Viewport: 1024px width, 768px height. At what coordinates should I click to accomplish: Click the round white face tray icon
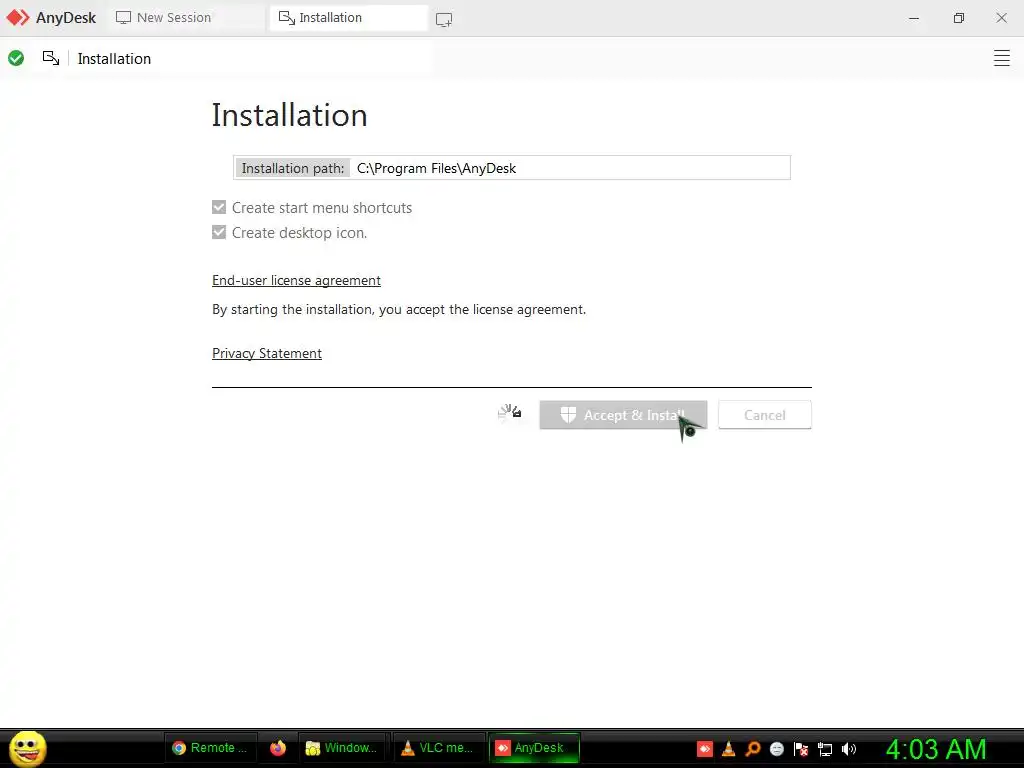(x=776, y=749)
